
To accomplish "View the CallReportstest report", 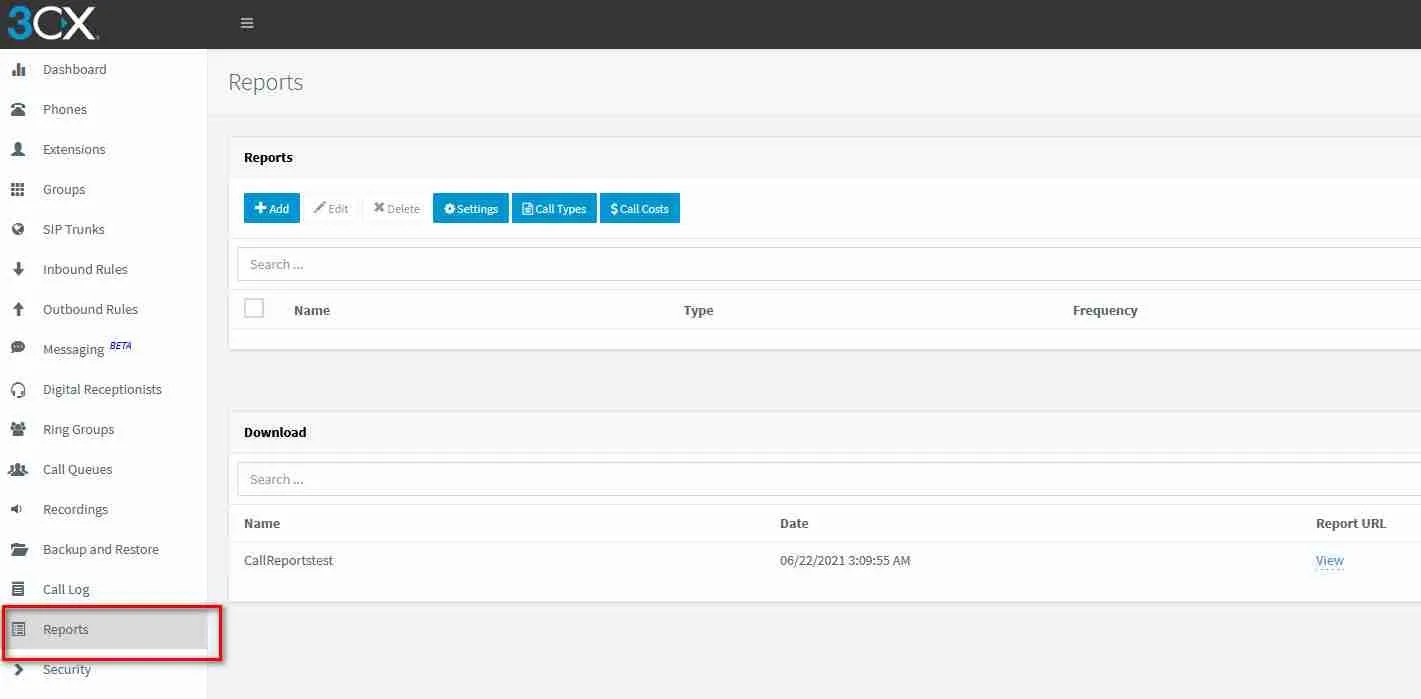I will (1329, 560).
